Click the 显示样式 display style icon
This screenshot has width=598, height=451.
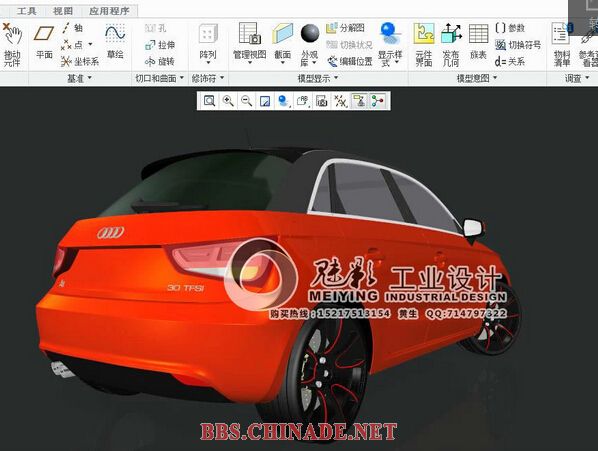click(x=390, y=34)
